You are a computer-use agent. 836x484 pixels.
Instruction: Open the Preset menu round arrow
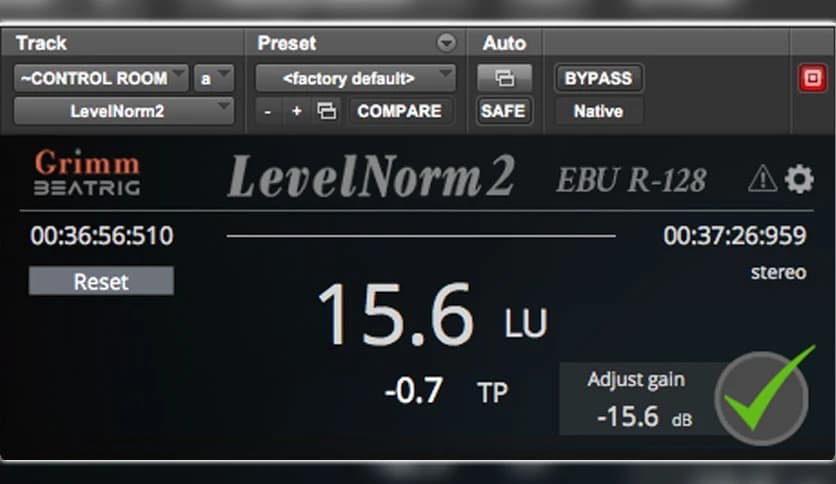[446, 43]
